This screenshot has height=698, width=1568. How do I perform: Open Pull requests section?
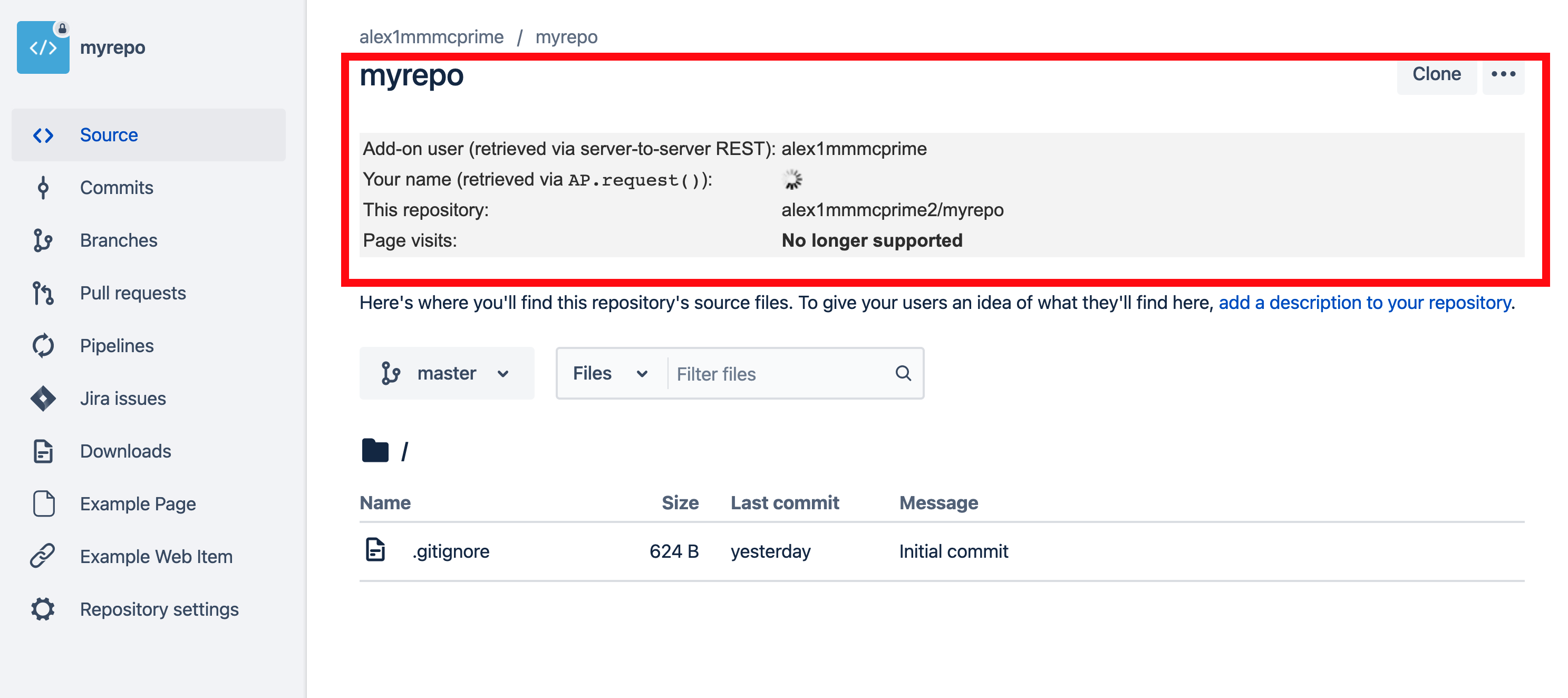coord(149,293)
